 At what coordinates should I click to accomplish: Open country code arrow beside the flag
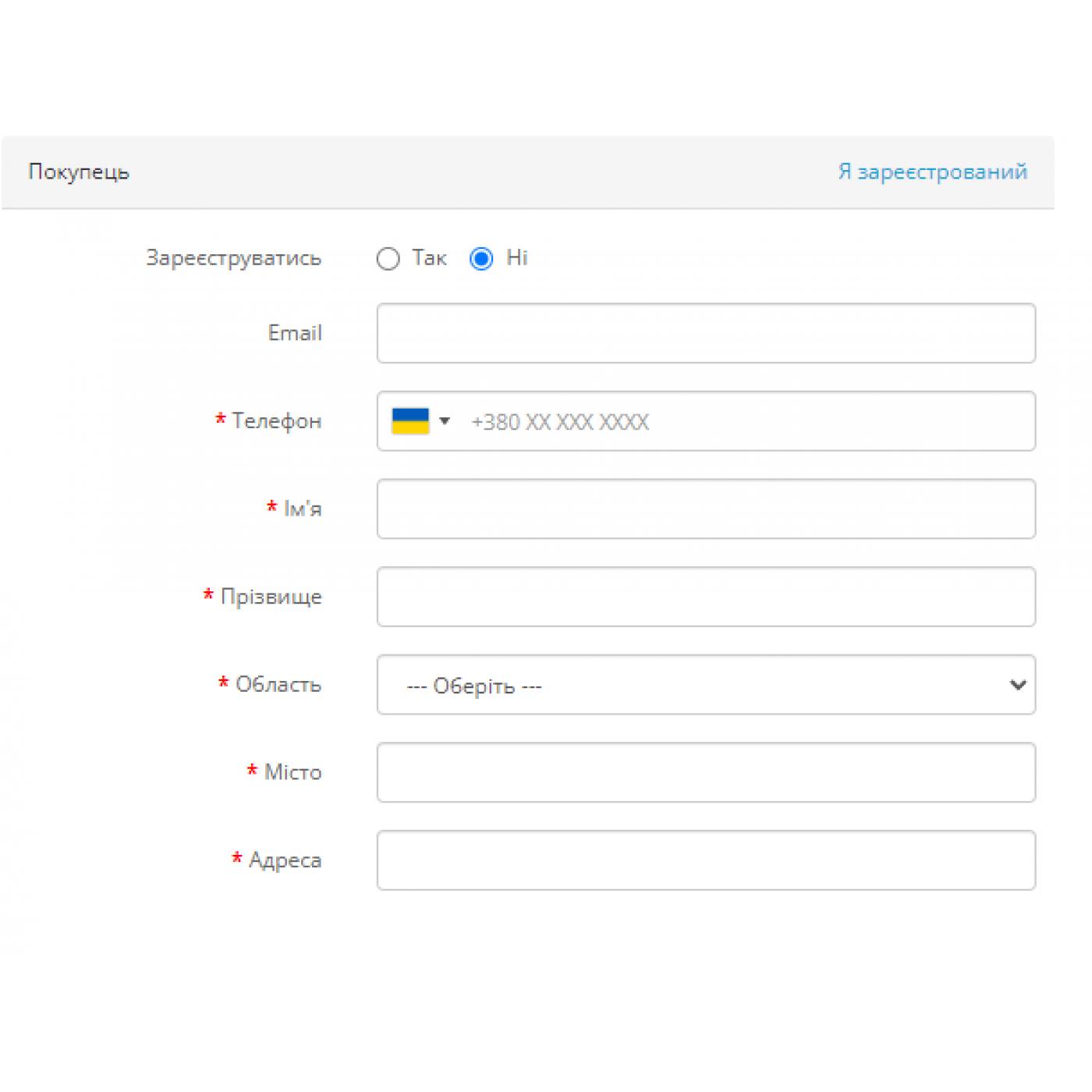(445, 421)
